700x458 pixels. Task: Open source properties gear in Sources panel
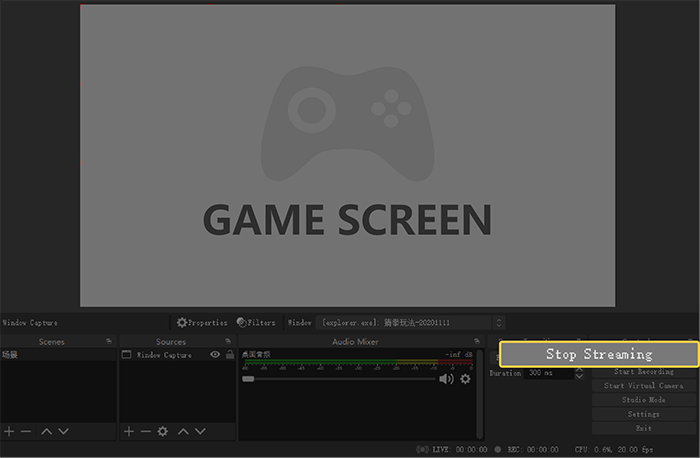[163, 431]
